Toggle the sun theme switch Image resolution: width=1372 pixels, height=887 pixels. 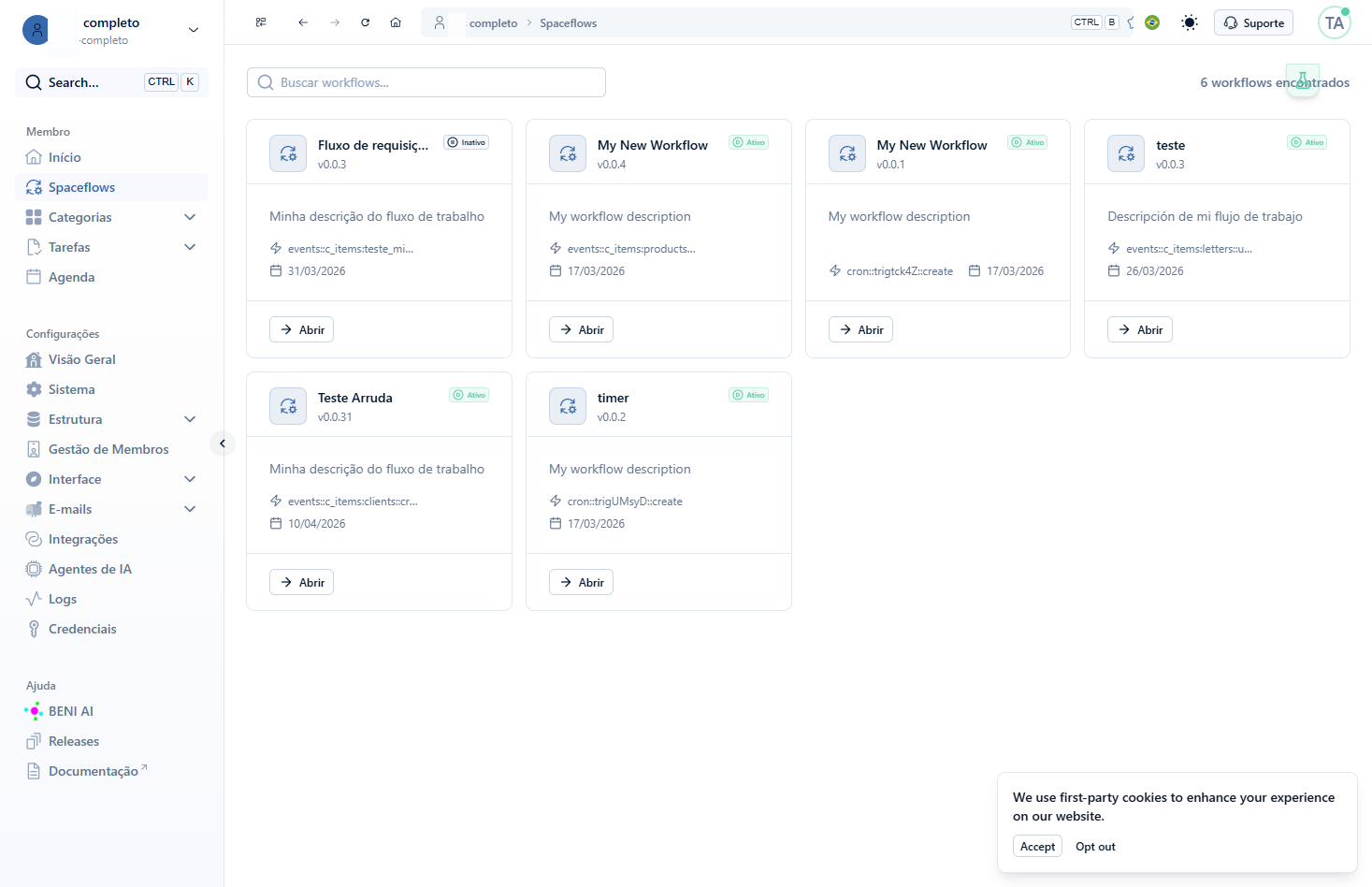1190,22
